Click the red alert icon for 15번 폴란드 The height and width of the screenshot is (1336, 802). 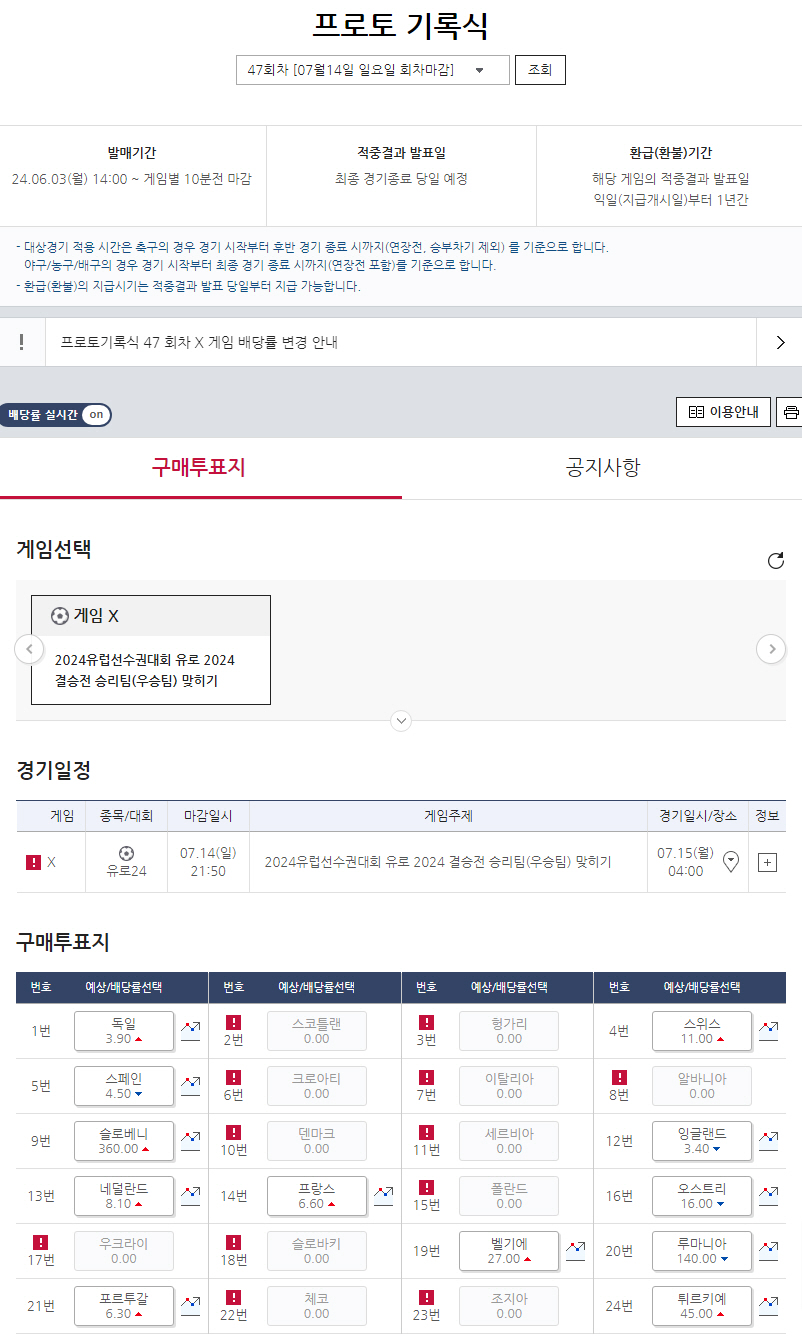point(426,1187)
